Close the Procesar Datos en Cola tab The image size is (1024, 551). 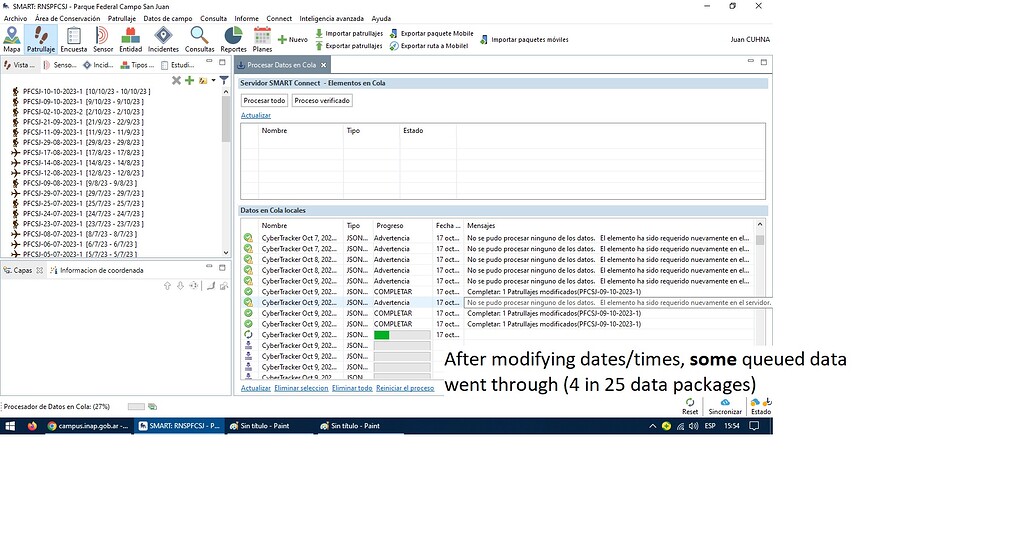[x=323, y=65]
